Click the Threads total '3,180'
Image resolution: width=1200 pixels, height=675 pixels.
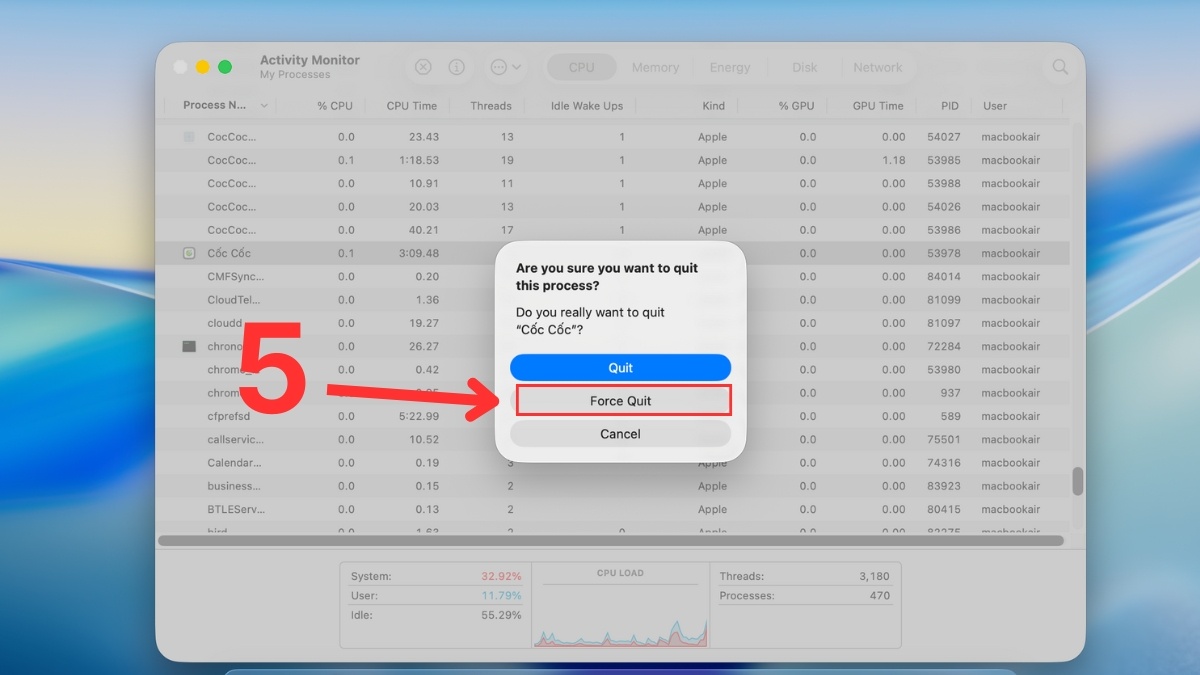873,576
